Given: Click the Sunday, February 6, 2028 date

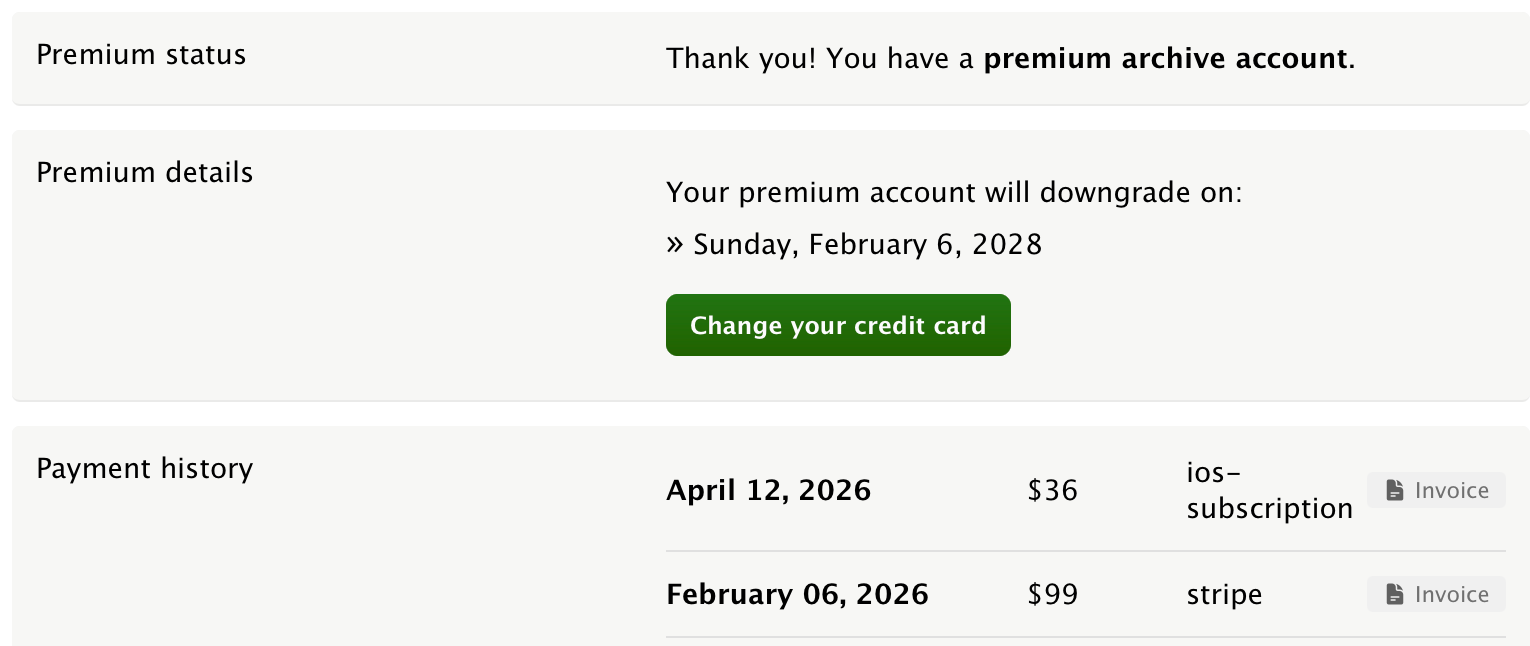Looking at the screenshot, I should 868,244.
